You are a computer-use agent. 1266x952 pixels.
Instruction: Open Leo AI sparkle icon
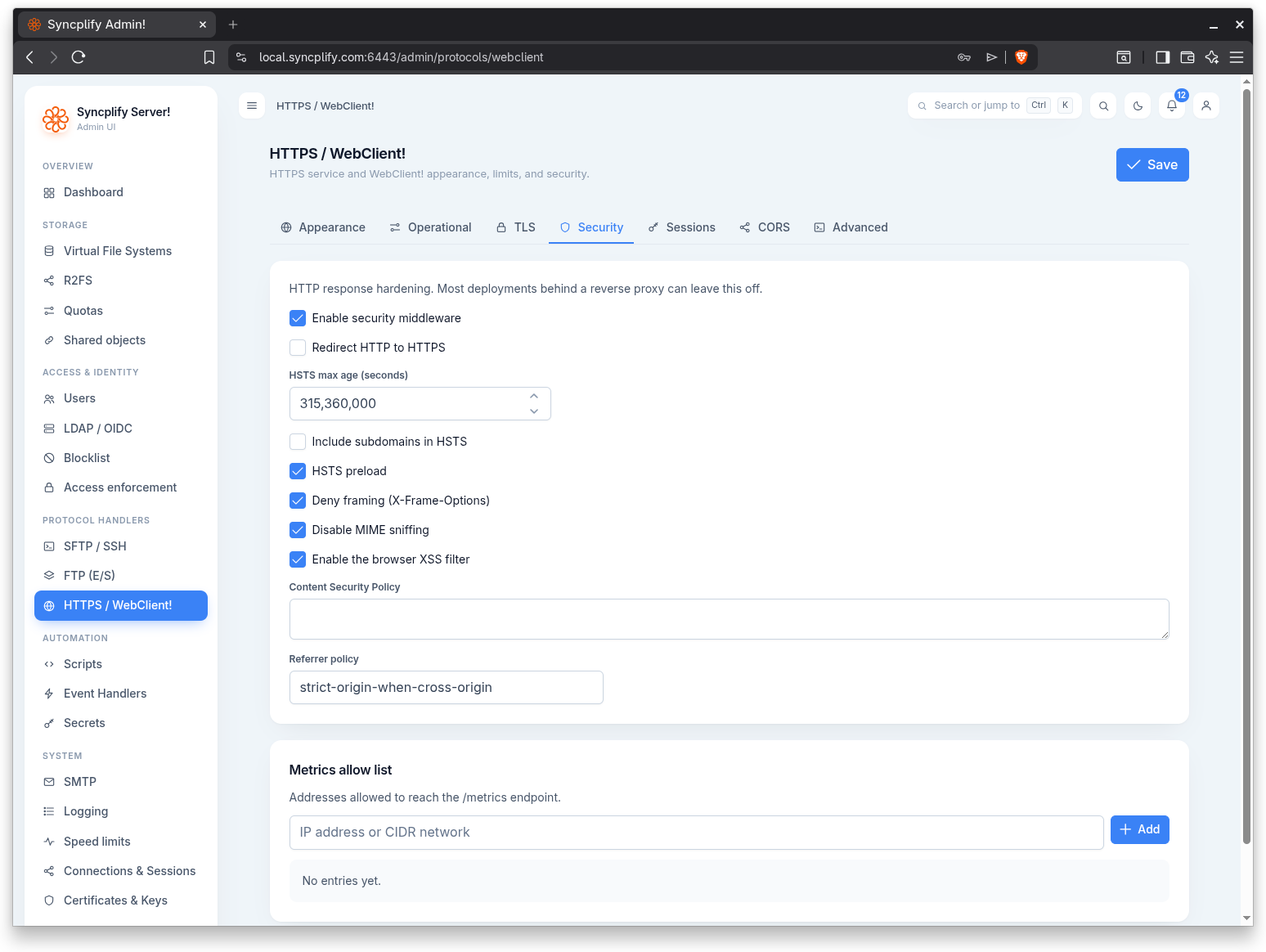(x=1212, y=57)
